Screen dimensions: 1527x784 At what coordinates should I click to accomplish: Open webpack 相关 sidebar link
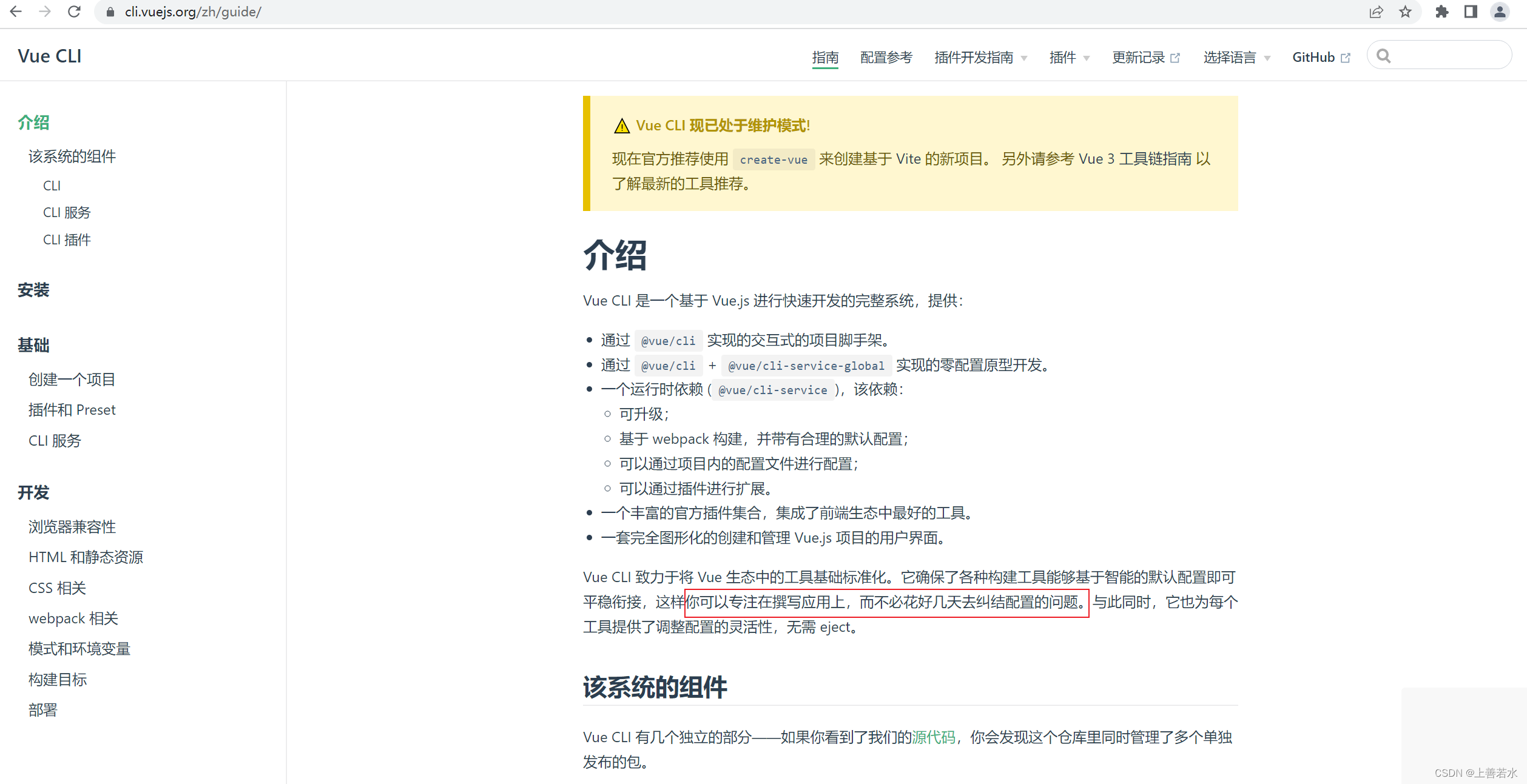(x=73, y=618)
